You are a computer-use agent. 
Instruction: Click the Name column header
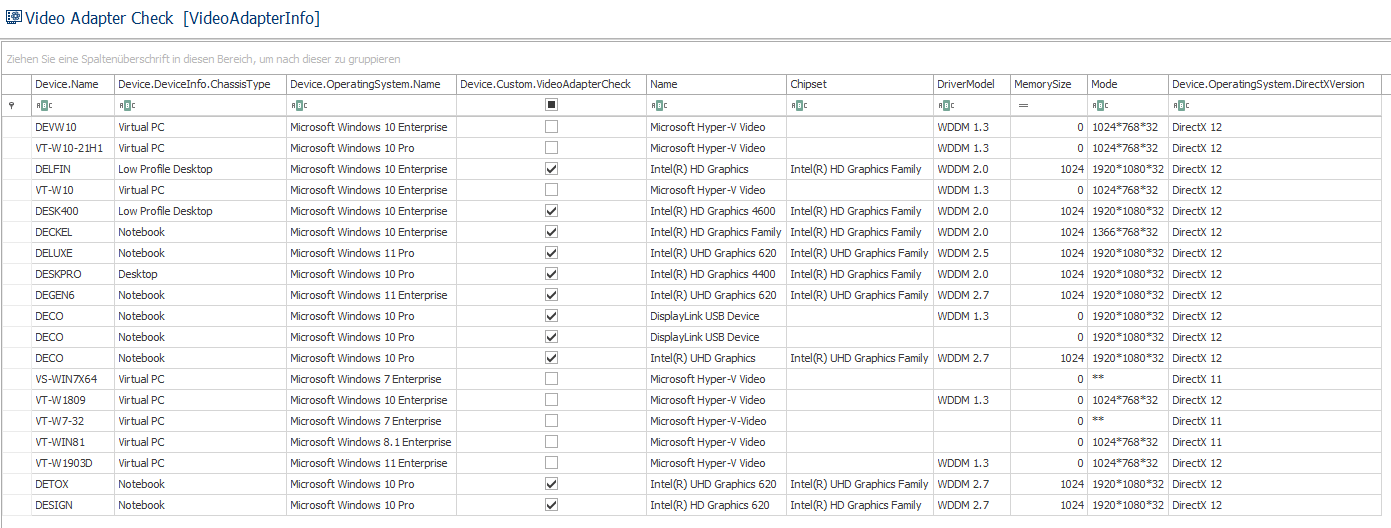click(717, 84)
